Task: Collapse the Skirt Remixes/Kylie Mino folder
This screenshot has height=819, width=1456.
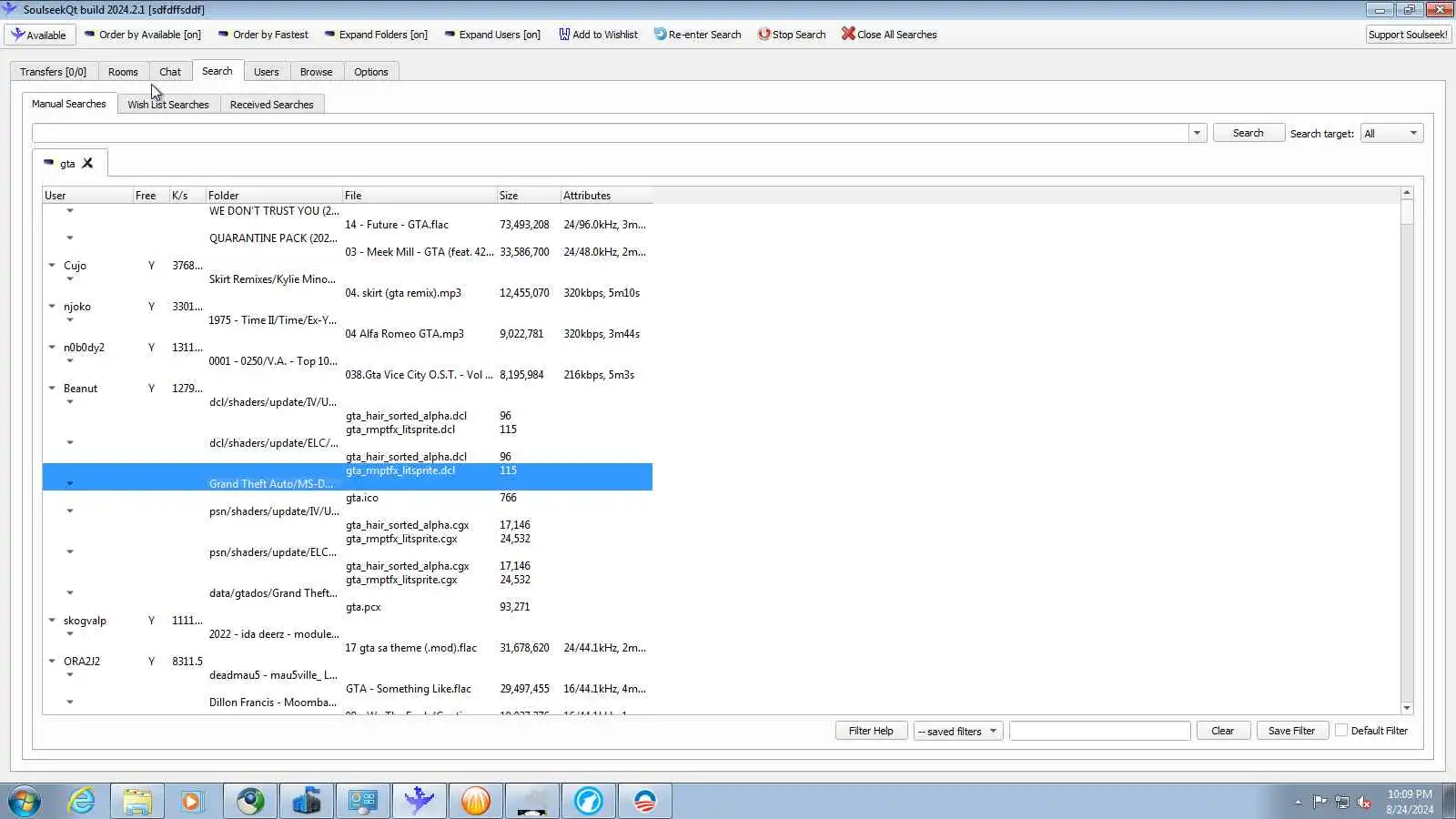Action: point(70,279)
